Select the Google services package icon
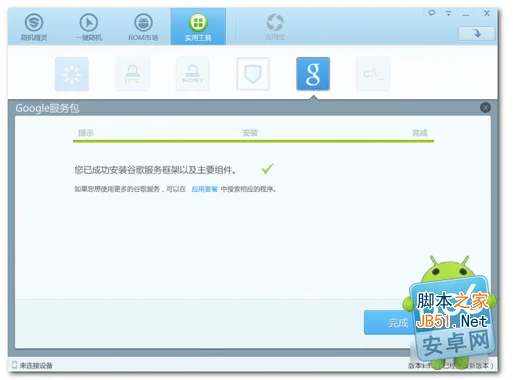Viewport: 513px width, 380px height. [313, 74]
